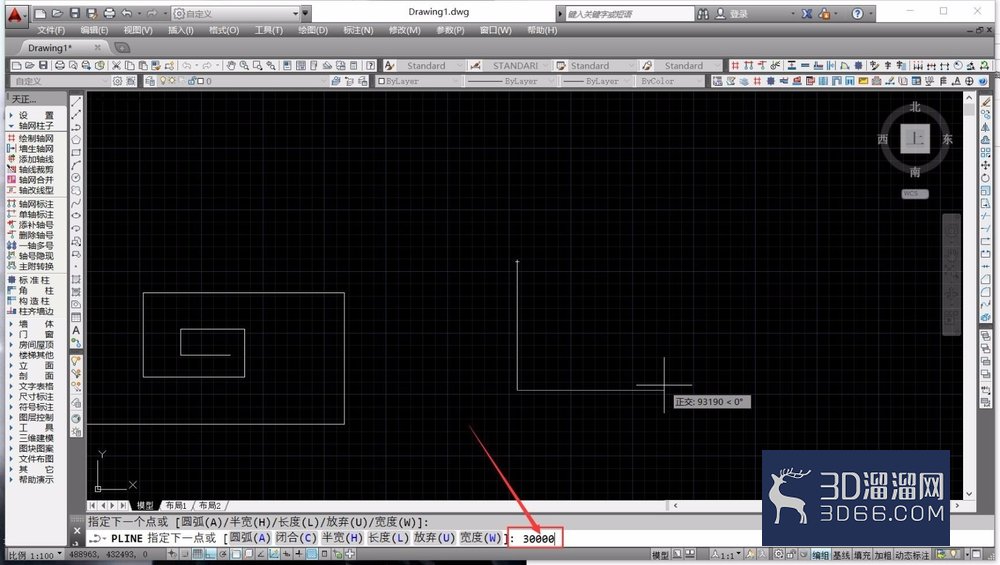Image resolution: width=1000 pixels, height=565 pixels.
Task: Click the Text Style A icon
Action: click(x=390, y=66)
